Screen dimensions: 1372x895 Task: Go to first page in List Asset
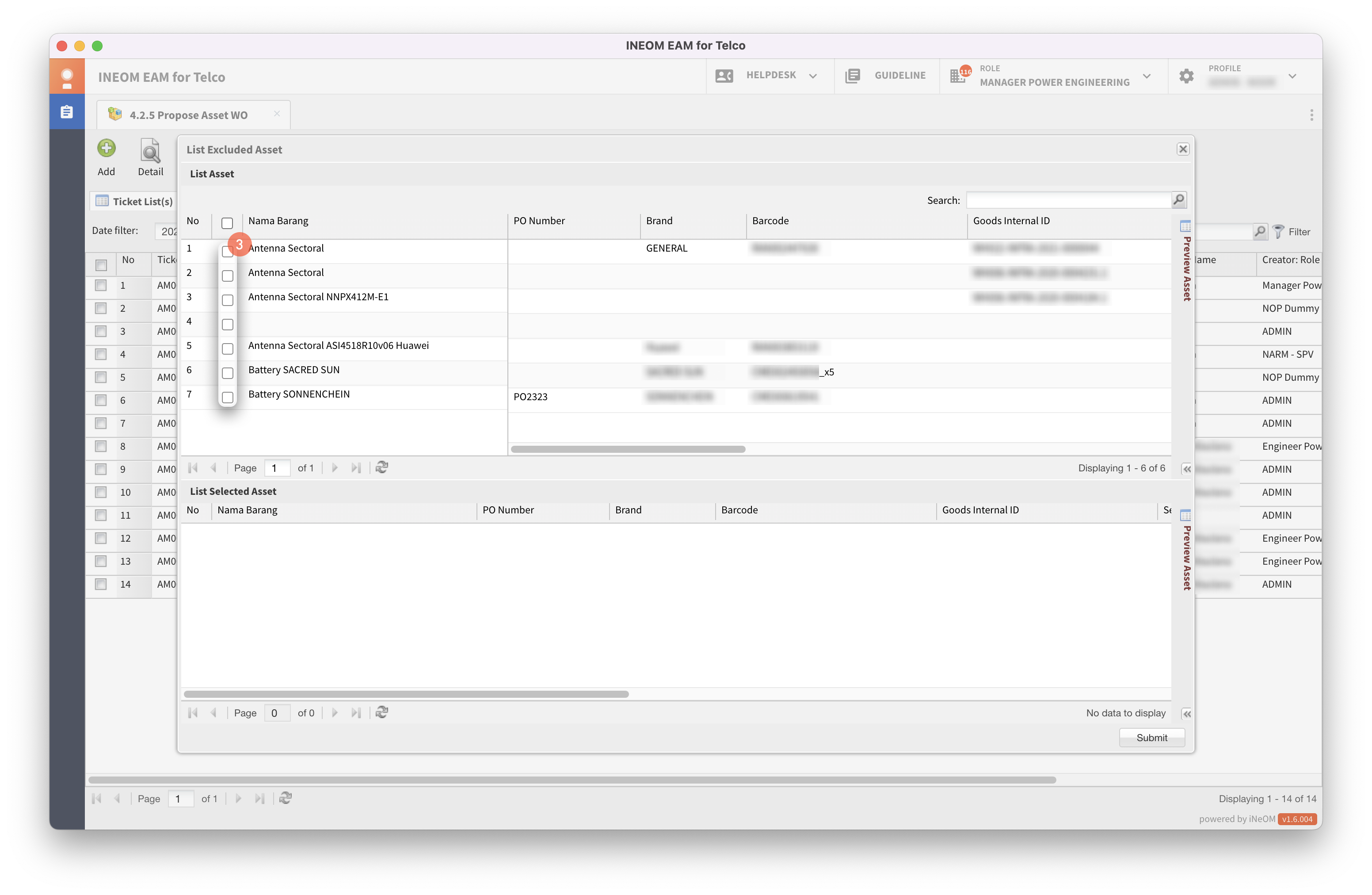(193, 468)
